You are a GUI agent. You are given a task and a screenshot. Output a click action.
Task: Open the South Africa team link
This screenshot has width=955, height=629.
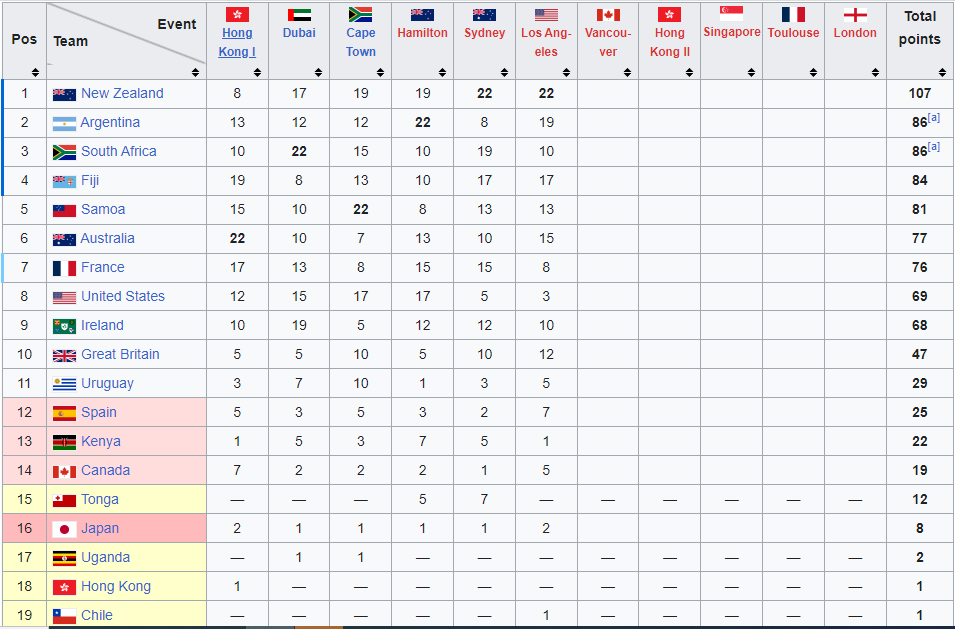tap(119, 151)
